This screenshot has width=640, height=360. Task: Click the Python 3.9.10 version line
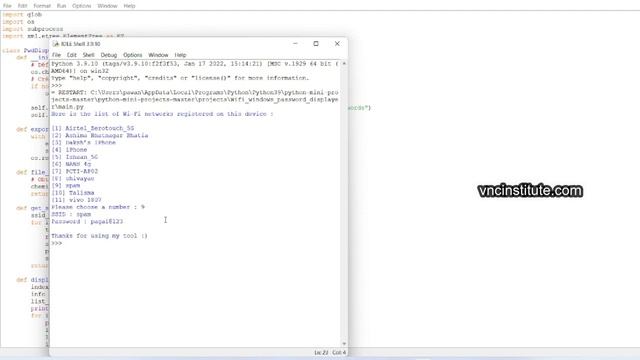coord(195,67)
